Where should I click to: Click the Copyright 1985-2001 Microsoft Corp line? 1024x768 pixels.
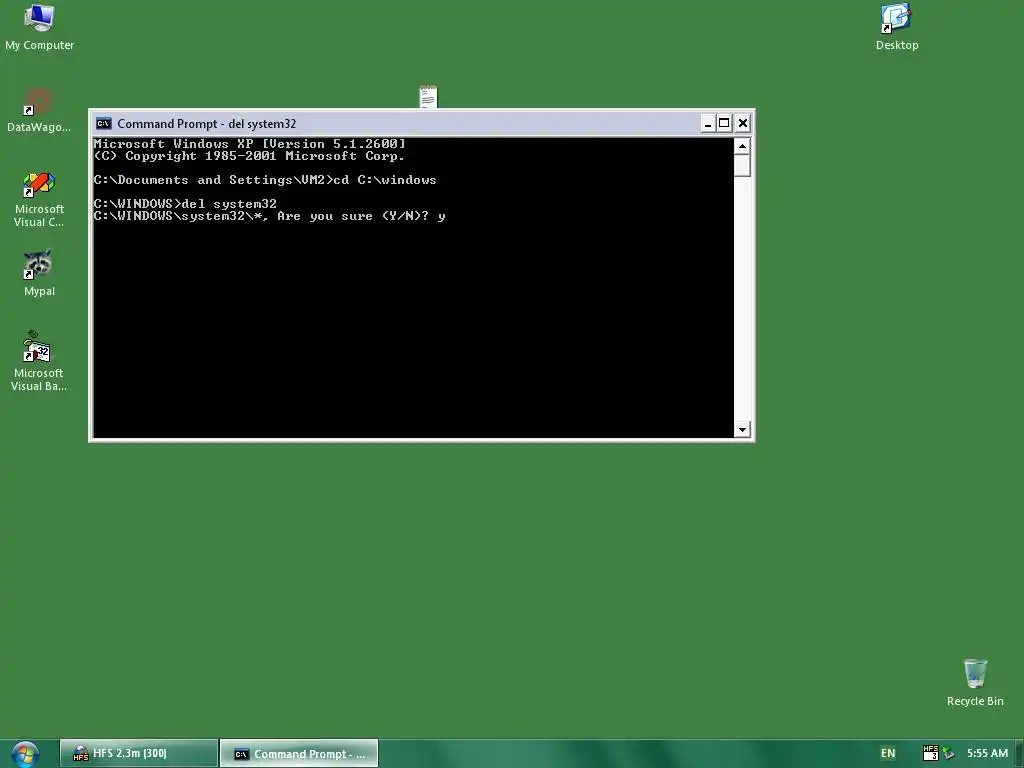[x=249, y=155]
